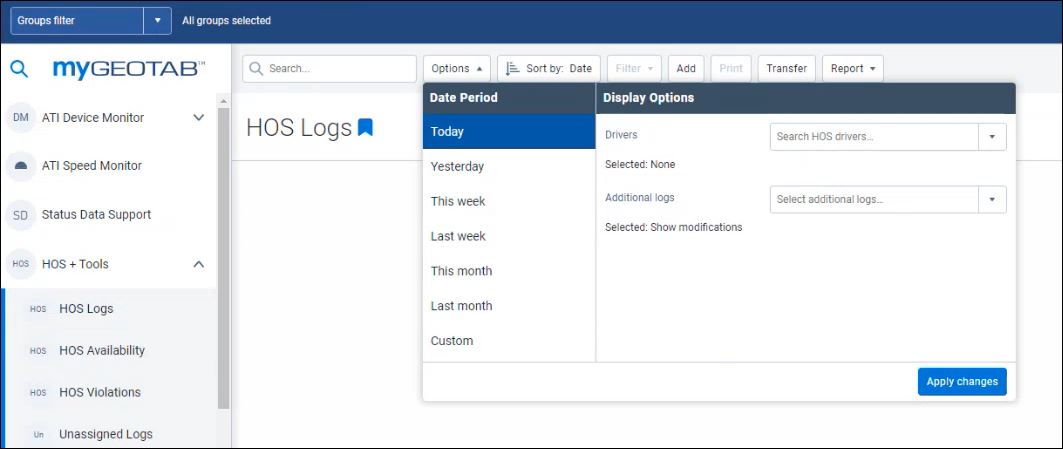Click the Un icon for Unassigned Logs
The height and width of the screenshot is (449, 1063).
[x=38, y=435]
